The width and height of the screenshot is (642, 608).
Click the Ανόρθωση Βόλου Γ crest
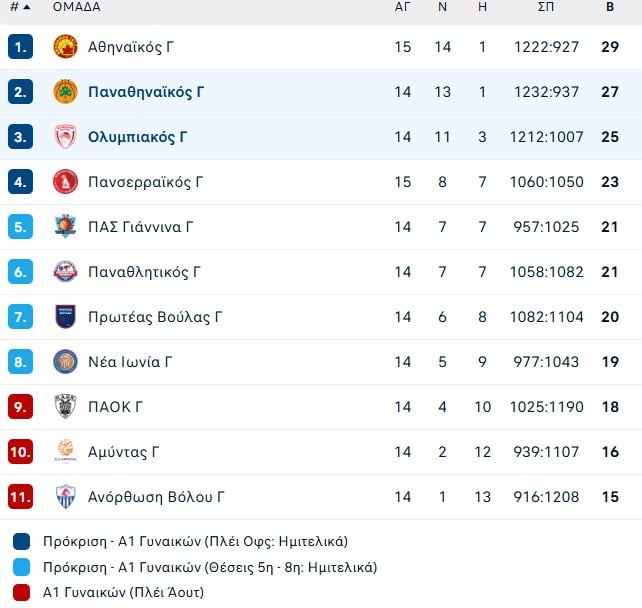tap(65, 497)
